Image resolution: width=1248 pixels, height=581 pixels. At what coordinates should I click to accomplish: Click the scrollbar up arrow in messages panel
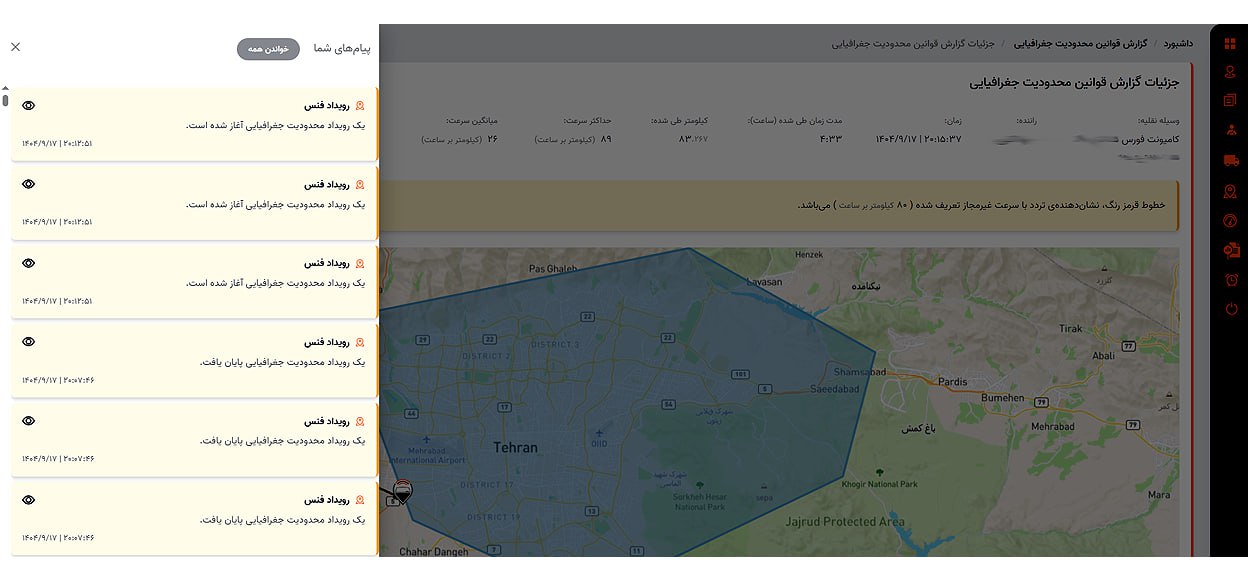click(5, 89)
